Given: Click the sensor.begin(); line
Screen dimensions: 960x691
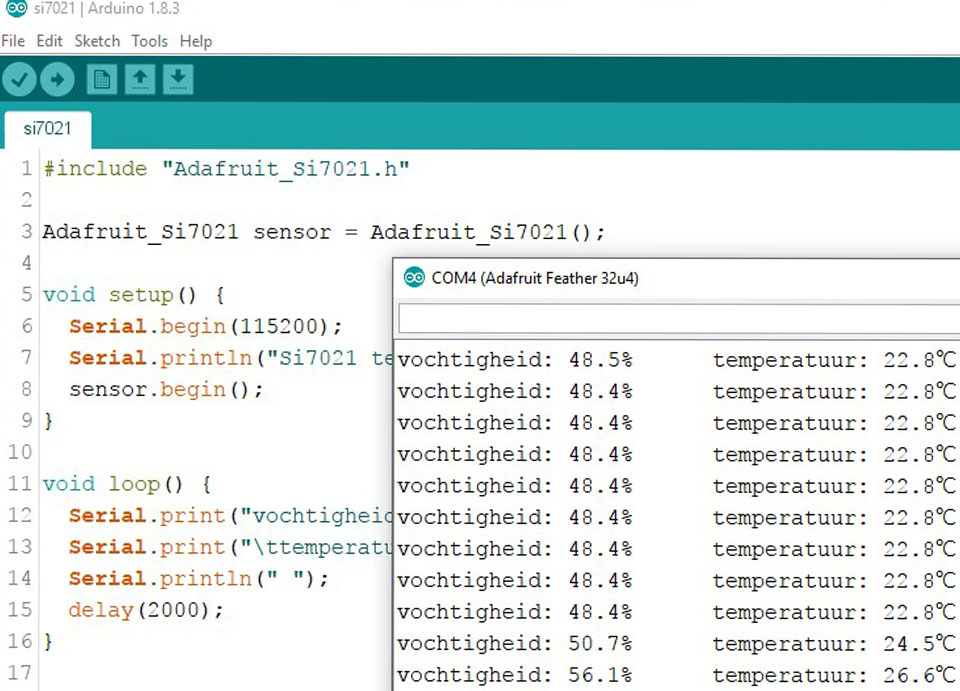Looking at the screenshot, I should tap(166, 389).
